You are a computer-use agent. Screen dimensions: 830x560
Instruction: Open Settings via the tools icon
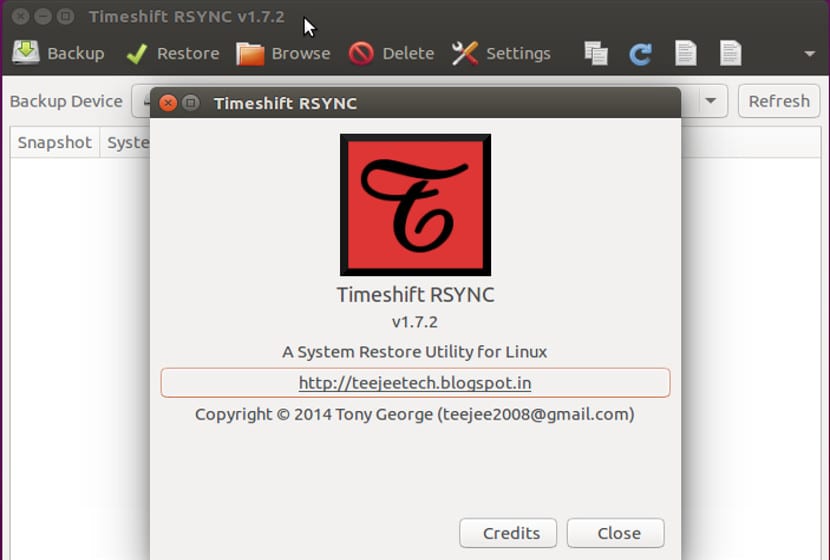[465, 53]
